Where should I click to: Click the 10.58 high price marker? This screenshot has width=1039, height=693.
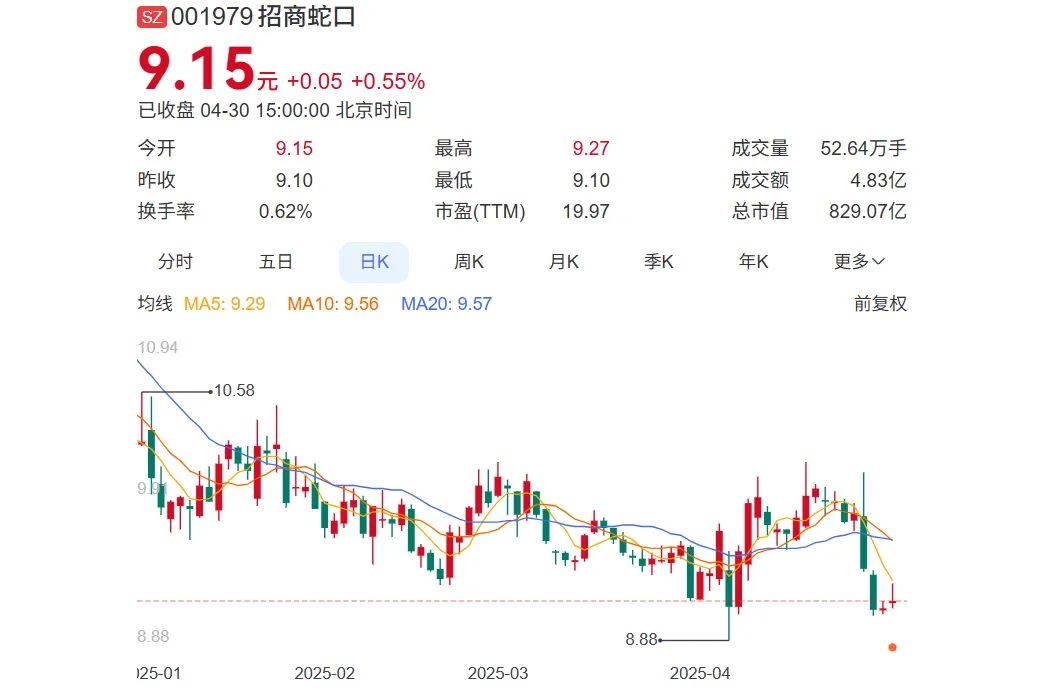point(235,391)
